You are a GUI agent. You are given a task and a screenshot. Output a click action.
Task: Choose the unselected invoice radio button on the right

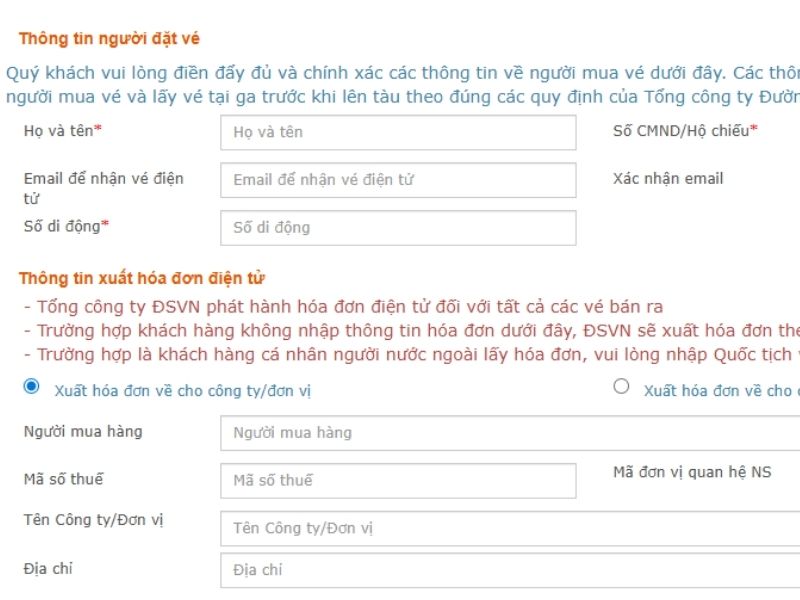(x=621, y=386)
